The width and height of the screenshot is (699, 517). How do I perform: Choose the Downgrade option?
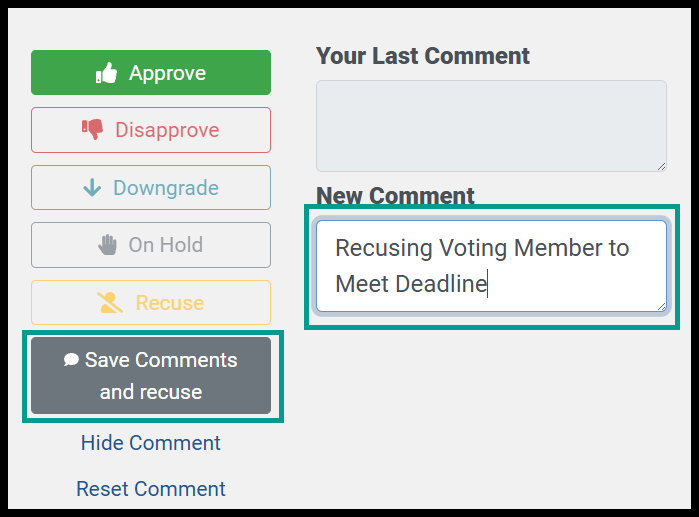[x=151, y=188]
